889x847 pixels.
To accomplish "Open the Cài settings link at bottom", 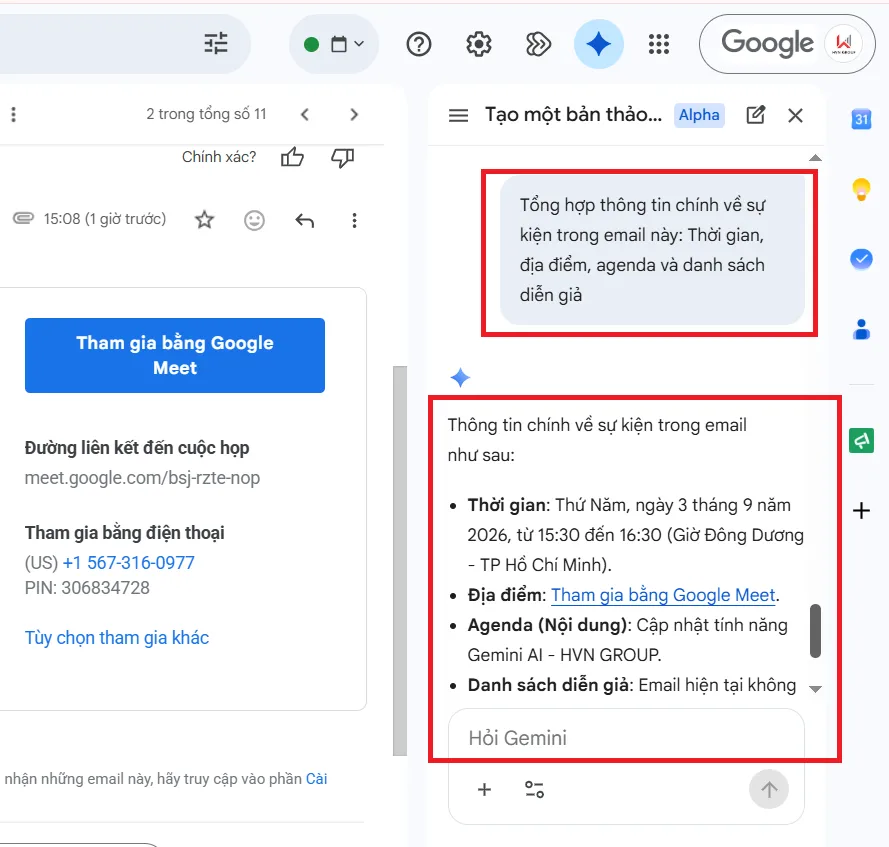I will pos(317,778).
